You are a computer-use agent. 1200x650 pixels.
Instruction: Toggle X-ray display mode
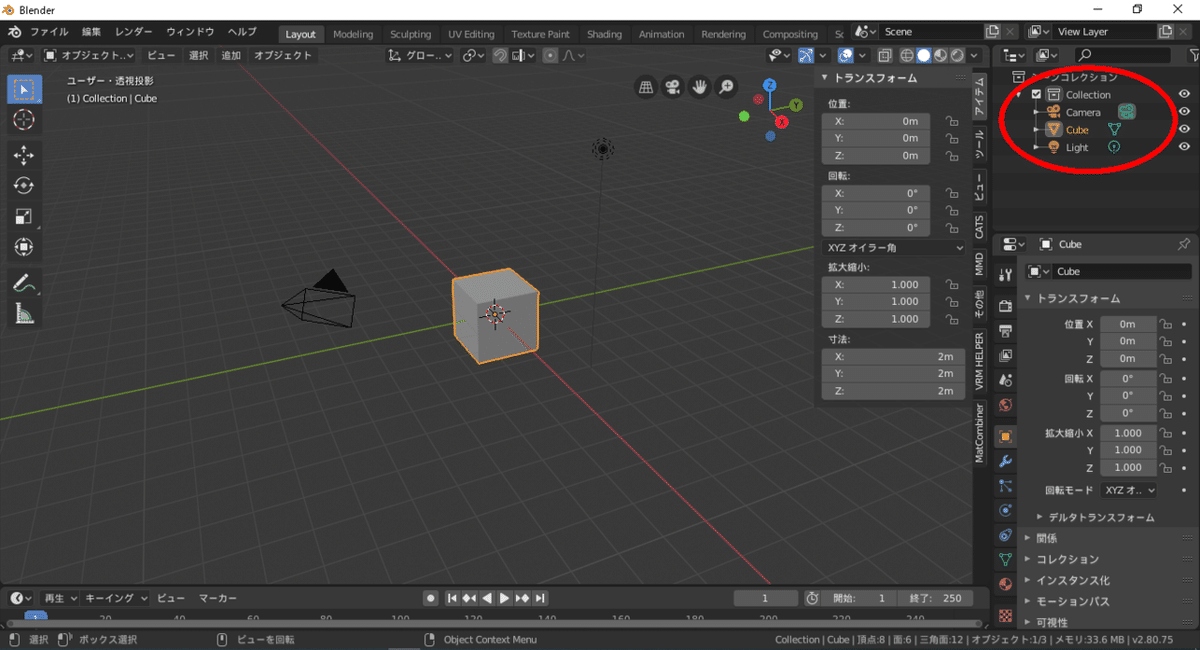[887, 56]
